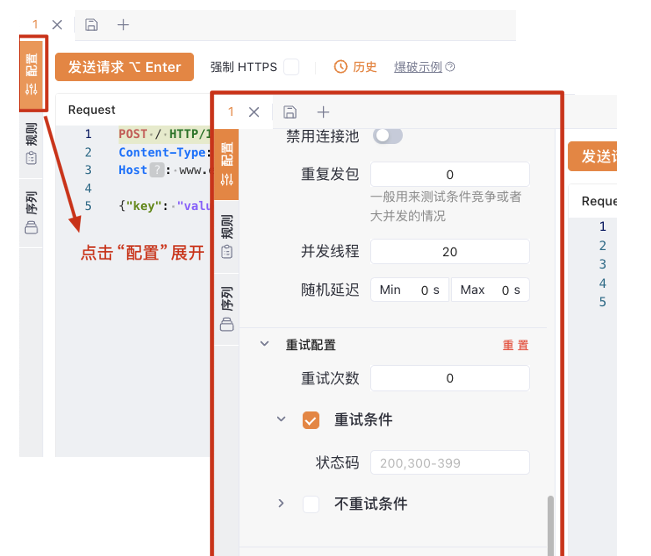This screenshot has height=556, width=651.
Task: Click the 重复发包 input field
Action: 450,174
